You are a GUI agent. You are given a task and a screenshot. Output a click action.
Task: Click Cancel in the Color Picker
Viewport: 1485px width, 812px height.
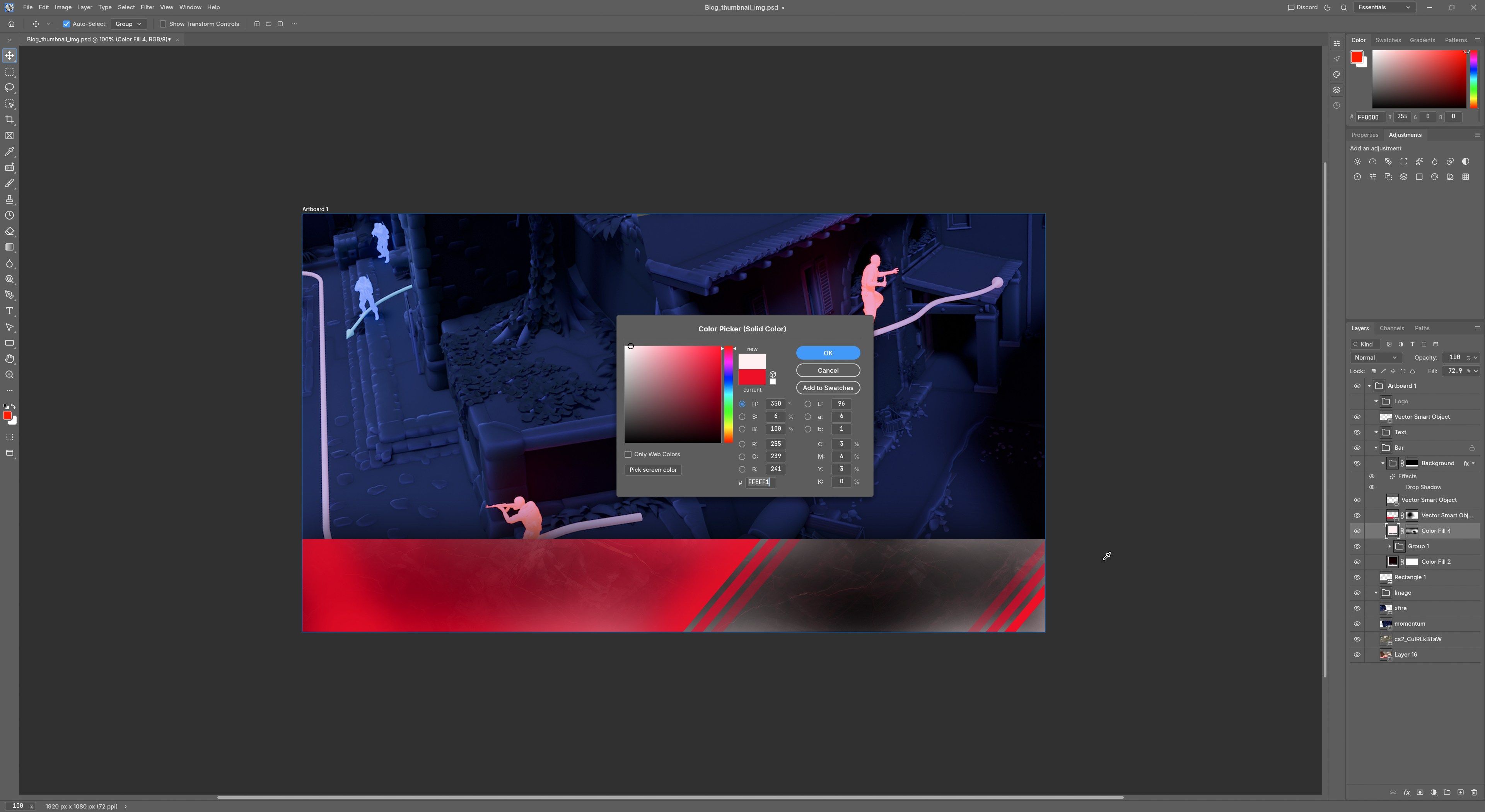click(x=828, y=370)
